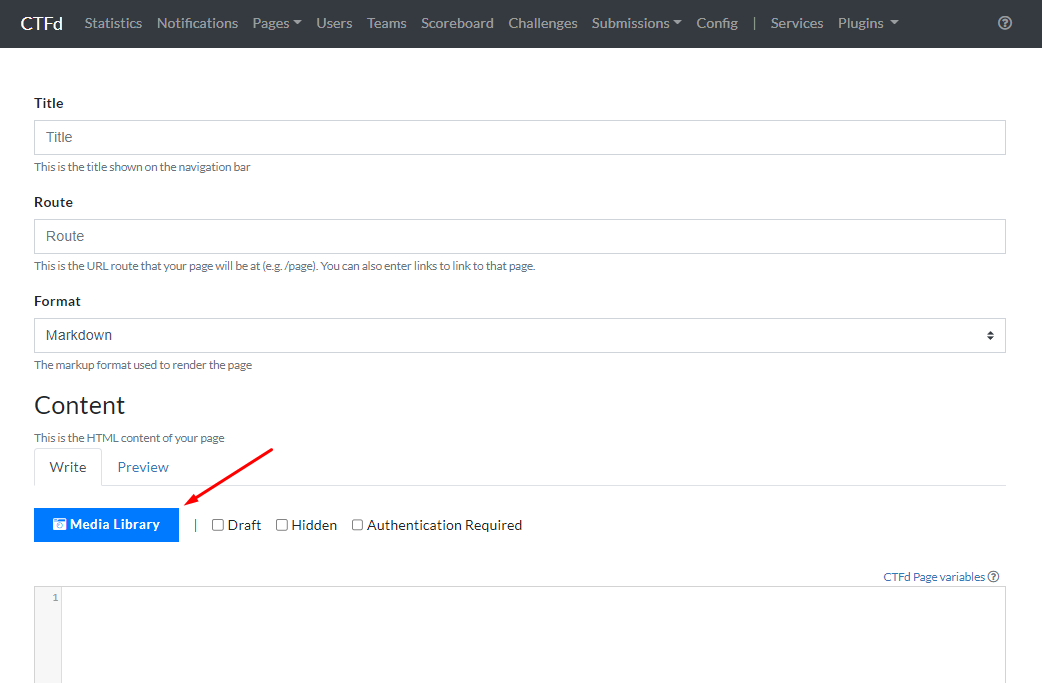
Task: Open the Submissions dropdown menu
Action: [636, 23]
